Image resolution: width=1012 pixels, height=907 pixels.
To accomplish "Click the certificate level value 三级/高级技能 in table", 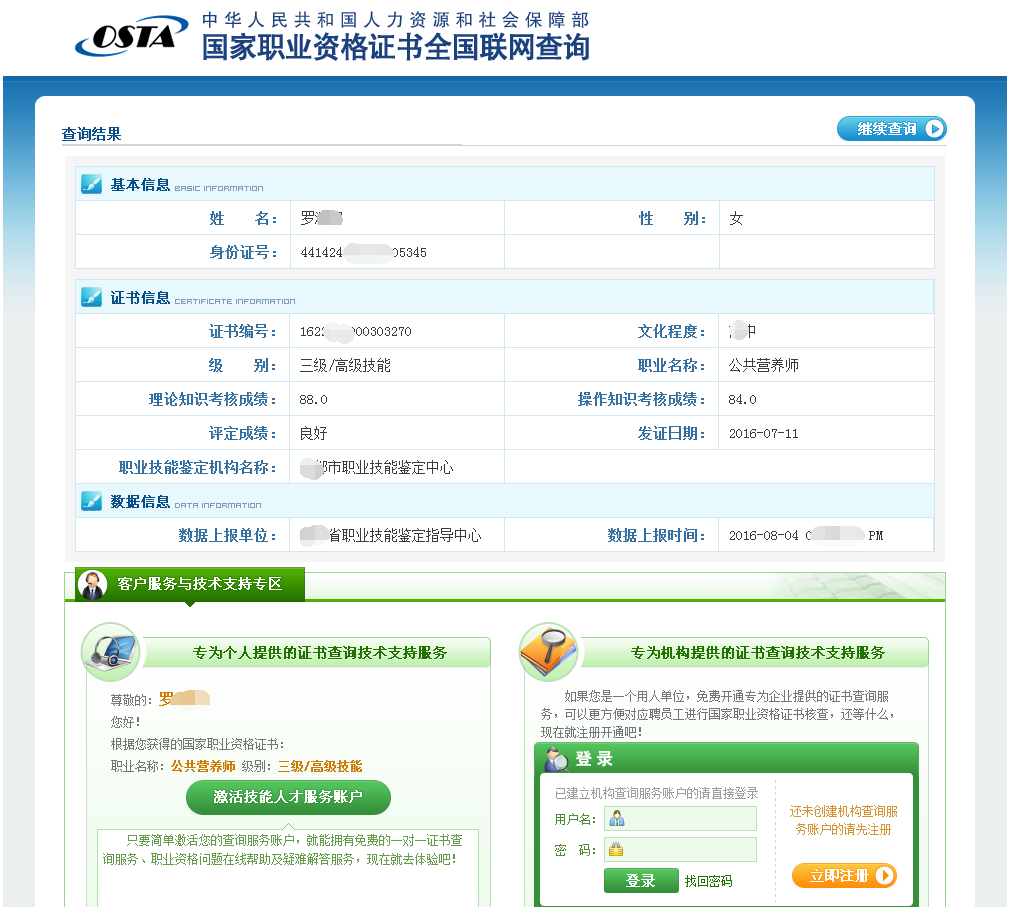I will click(345, 365).
